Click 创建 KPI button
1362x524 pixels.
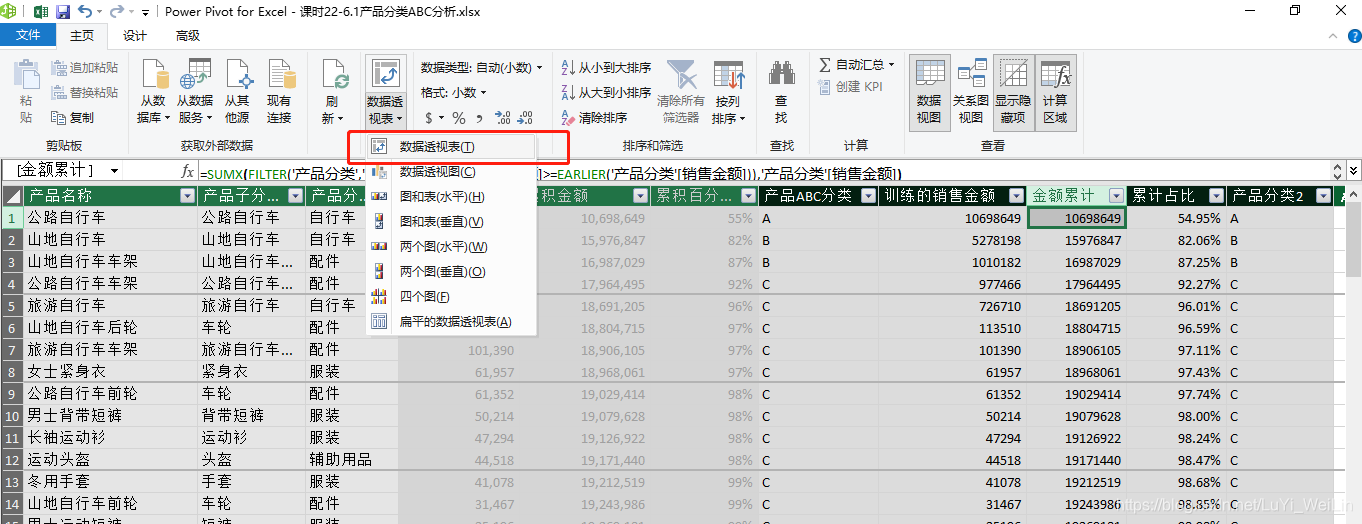pos(850,87)
